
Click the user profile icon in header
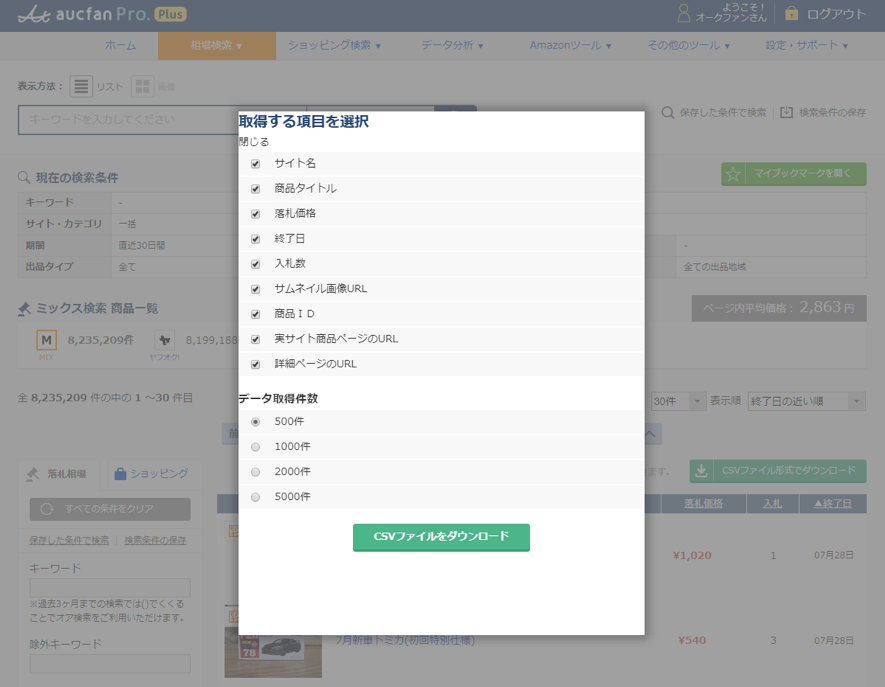pyautogui.click(x=684, y=14)
